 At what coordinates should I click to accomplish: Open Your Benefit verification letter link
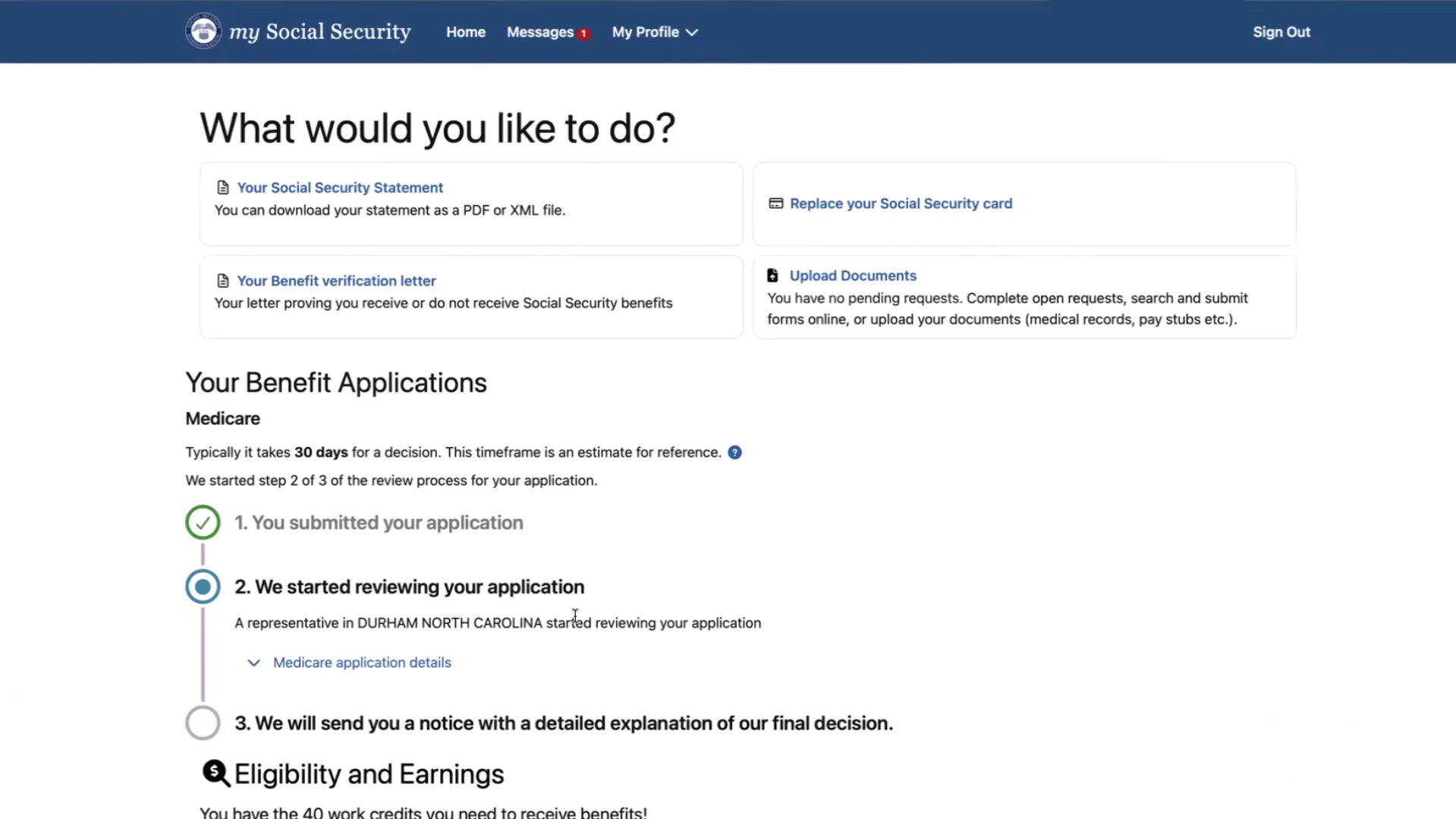pos(336,281)
